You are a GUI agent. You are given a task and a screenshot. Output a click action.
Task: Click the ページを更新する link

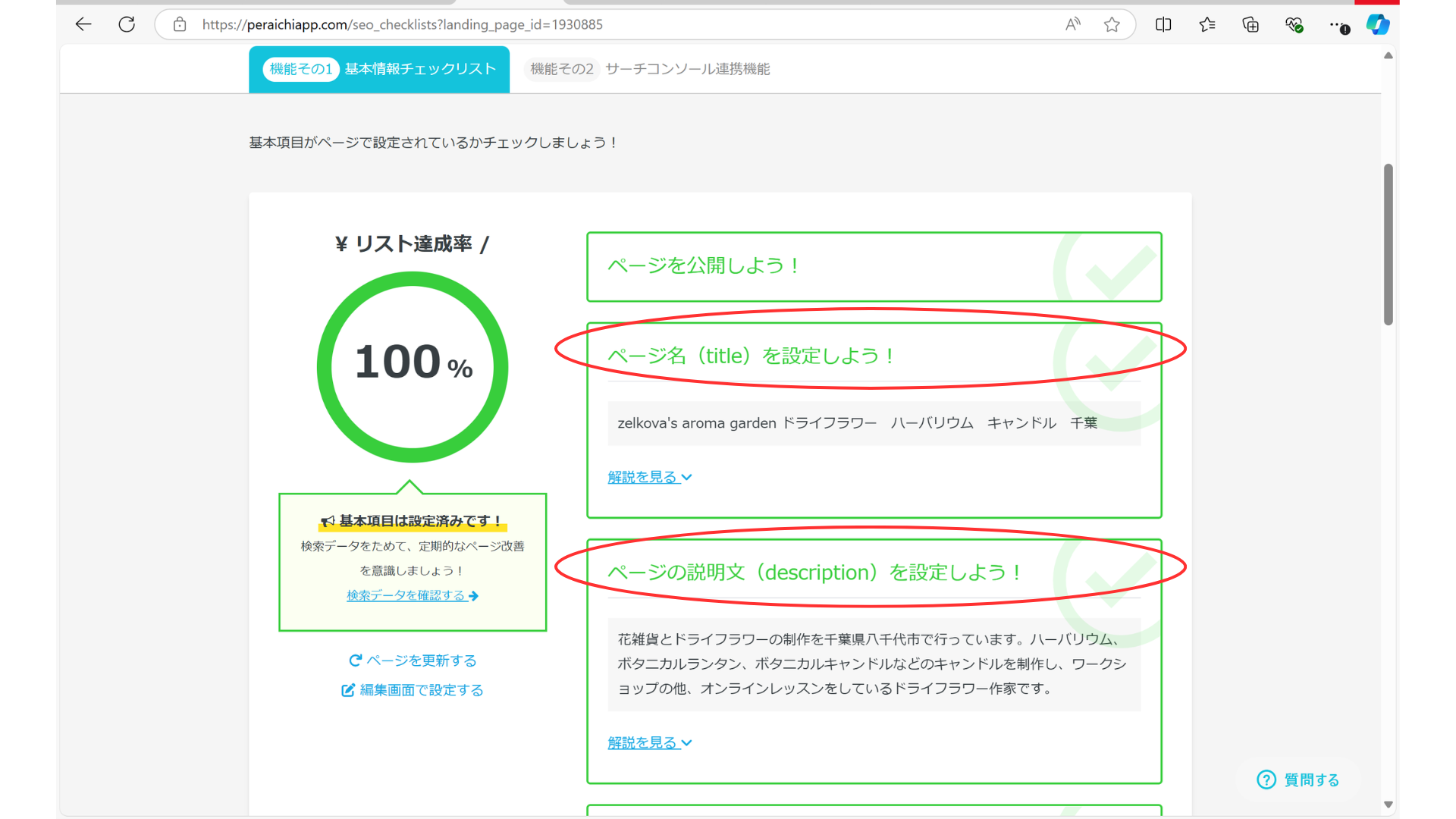point(413,661)
